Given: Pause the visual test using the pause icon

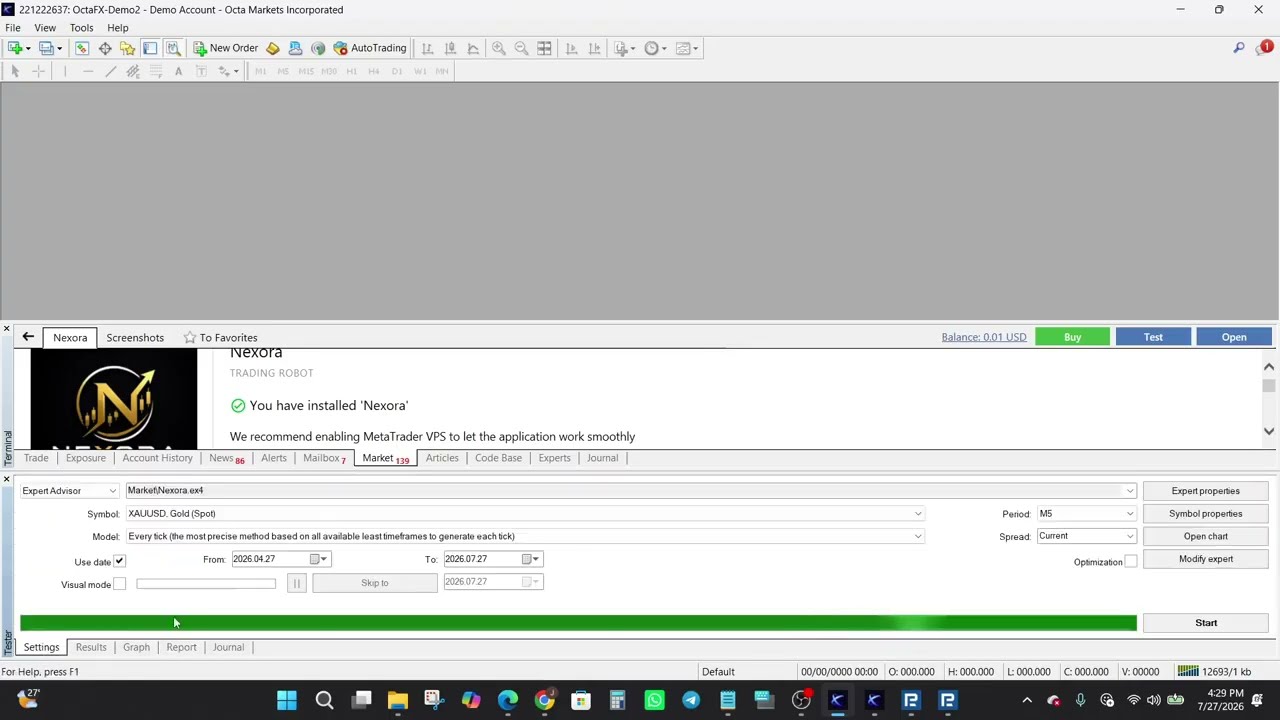Looking at the screenshot, I should coord(296,583).
